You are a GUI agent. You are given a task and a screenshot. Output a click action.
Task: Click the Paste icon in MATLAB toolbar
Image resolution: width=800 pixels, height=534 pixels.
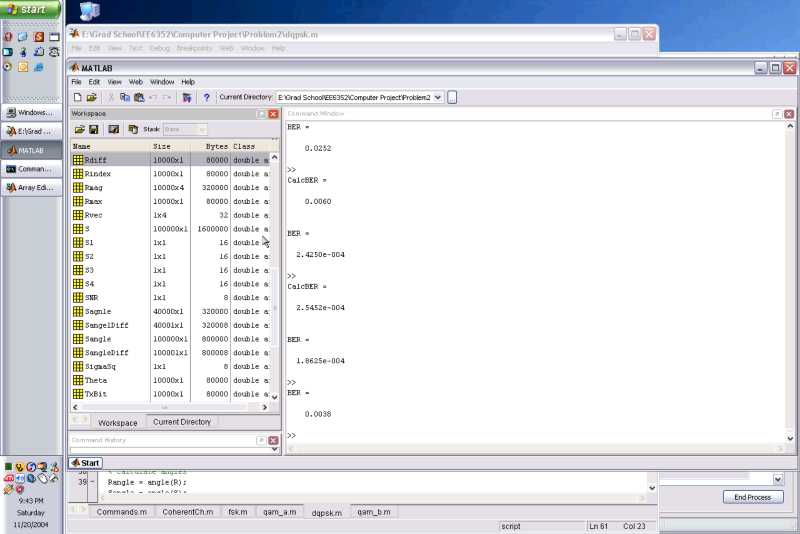pos(139,97)
